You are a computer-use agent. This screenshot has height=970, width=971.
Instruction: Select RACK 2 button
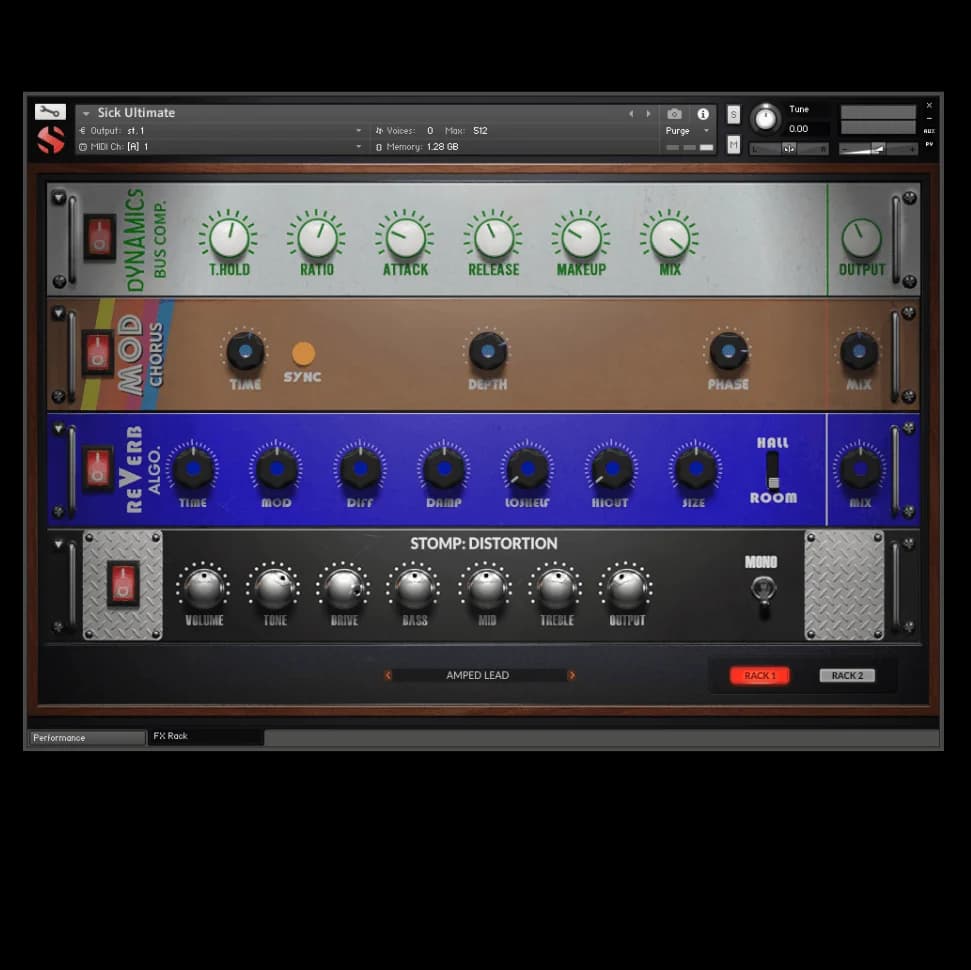[847, 676]
